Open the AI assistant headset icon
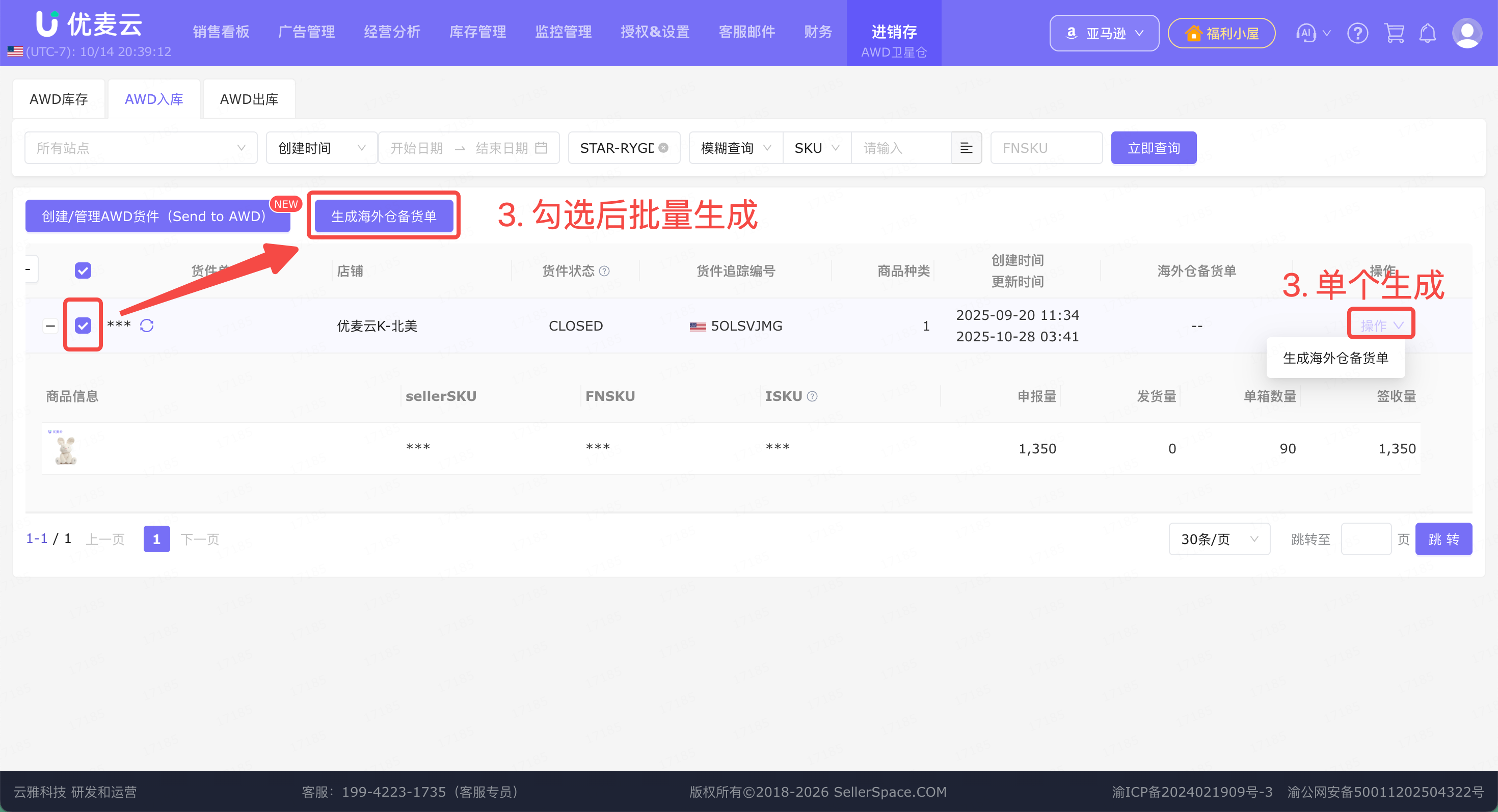1498x812 pixels. pyautogui.click(x=1306, y=33)
